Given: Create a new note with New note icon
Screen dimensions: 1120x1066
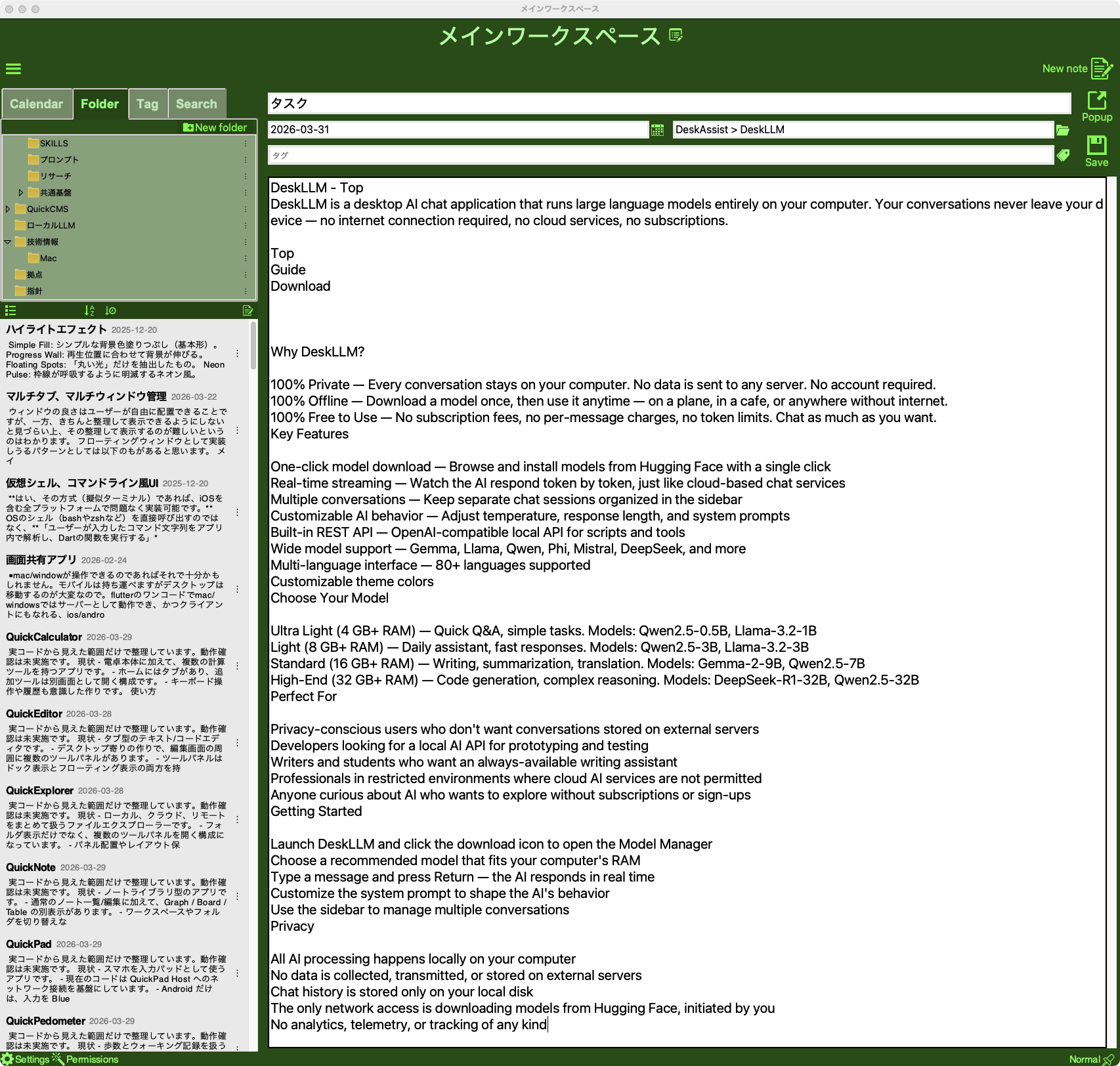Looking at the screenshot, I should 1101,68.
